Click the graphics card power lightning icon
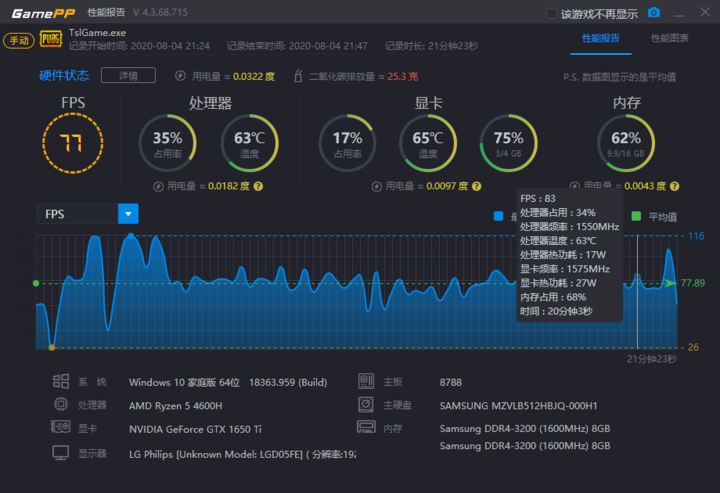Image resolution: width=720 pixels, height=493 pixels. (x=377, y=186)
